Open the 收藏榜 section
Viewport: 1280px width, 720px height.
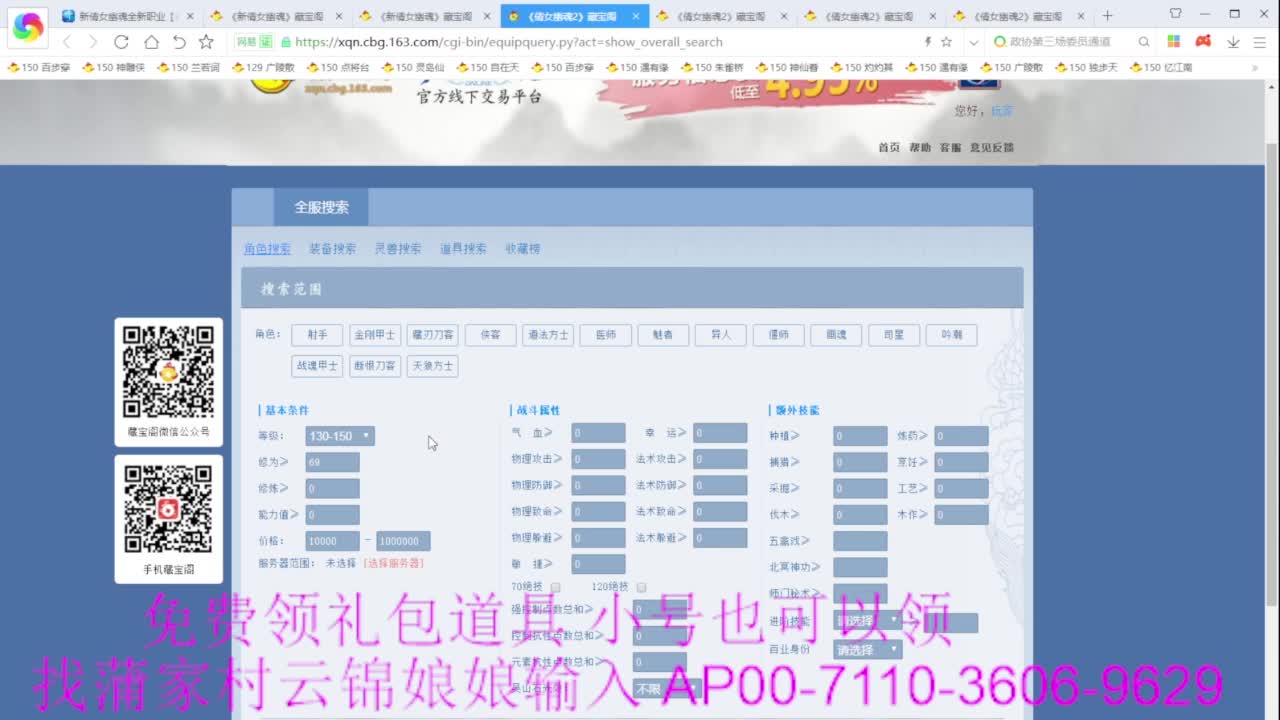tap(522, 249)
